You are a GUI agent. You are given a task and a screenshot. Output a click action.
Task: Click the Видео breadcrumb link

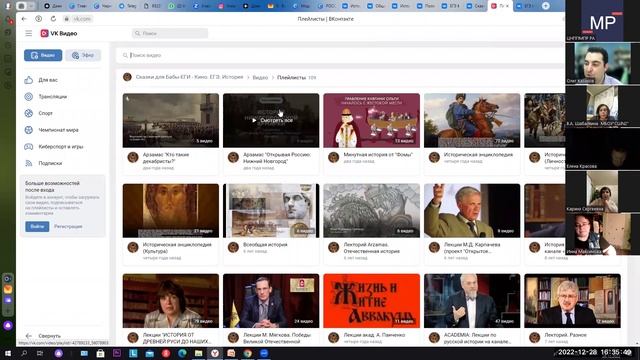(x=260, y=78)
